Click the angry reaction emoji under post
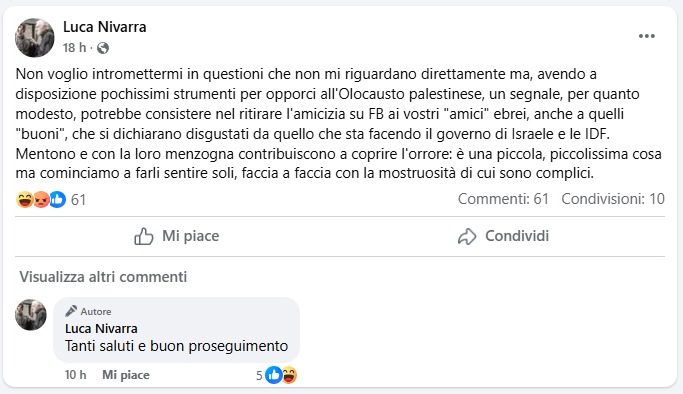The image size is (683, 394). pyautogui.click(x=41, y=199)
